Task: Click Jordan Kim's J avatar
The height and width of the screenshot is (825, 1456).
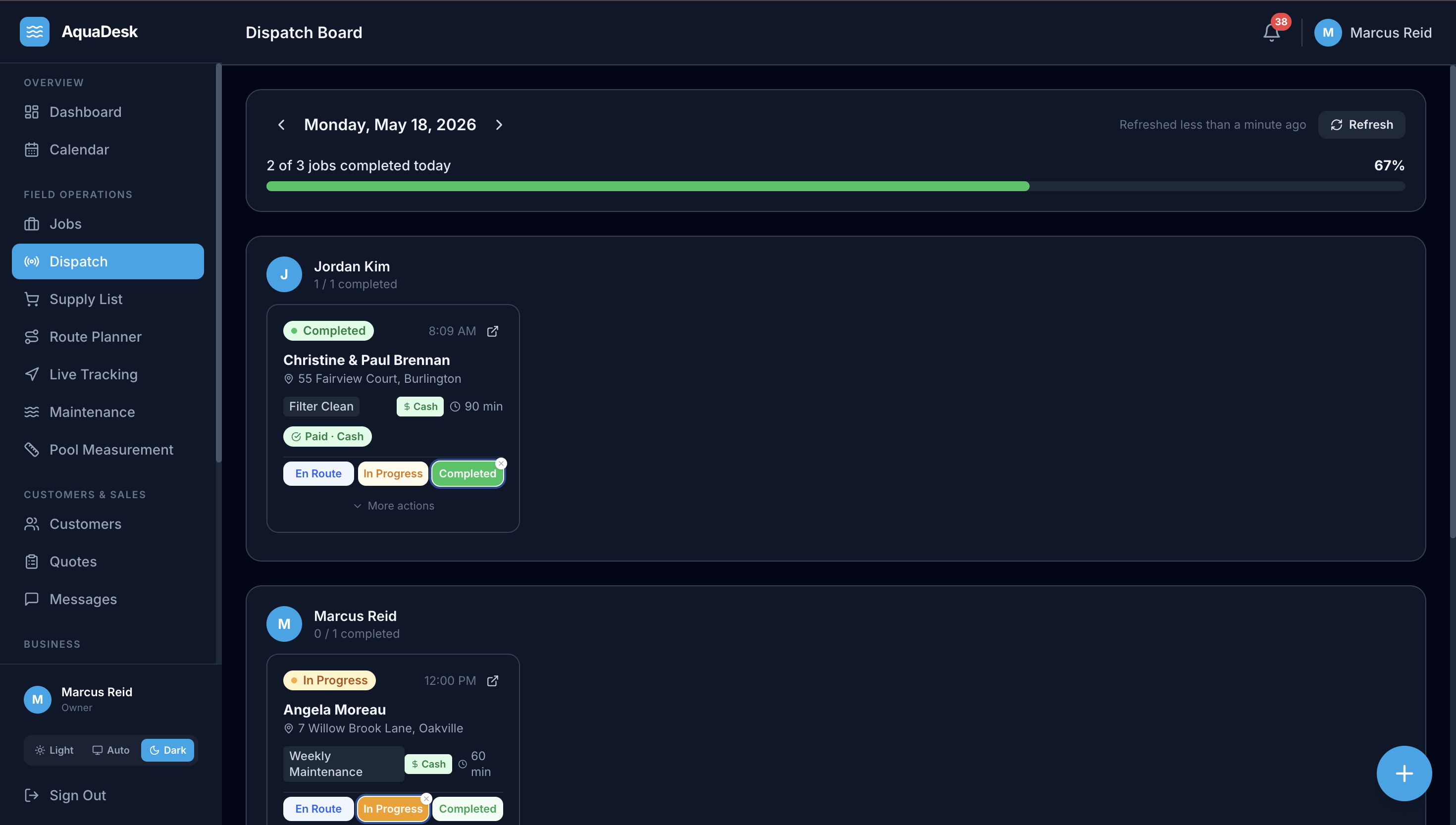Action: click(284, 274)
